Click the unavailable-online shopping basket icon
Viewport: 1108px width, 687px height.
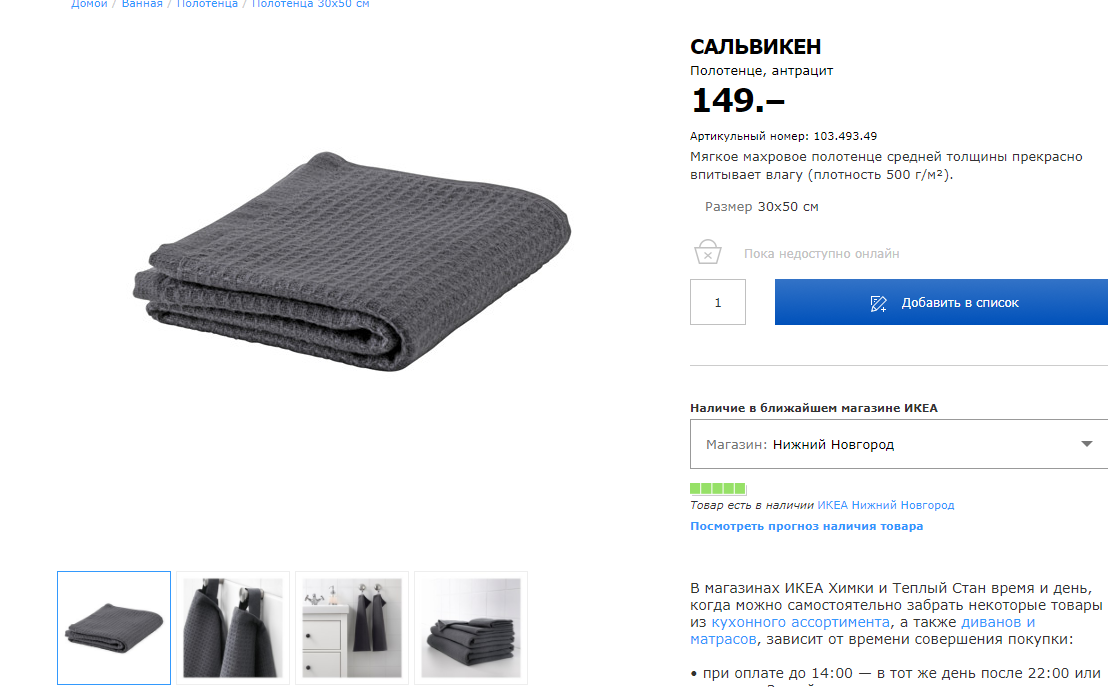point(707,252)
